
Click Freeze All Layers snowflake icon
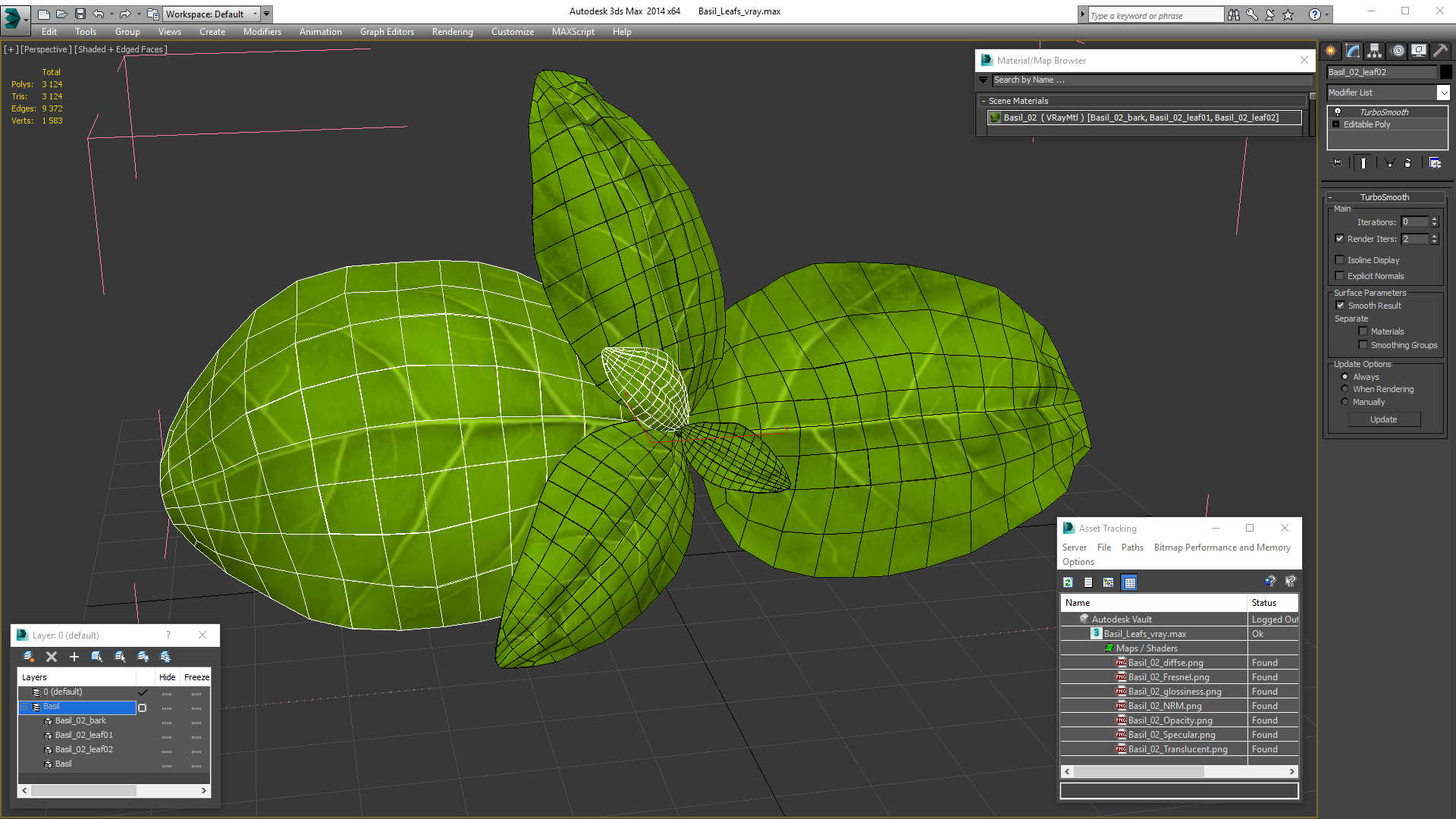coord(165,657)
